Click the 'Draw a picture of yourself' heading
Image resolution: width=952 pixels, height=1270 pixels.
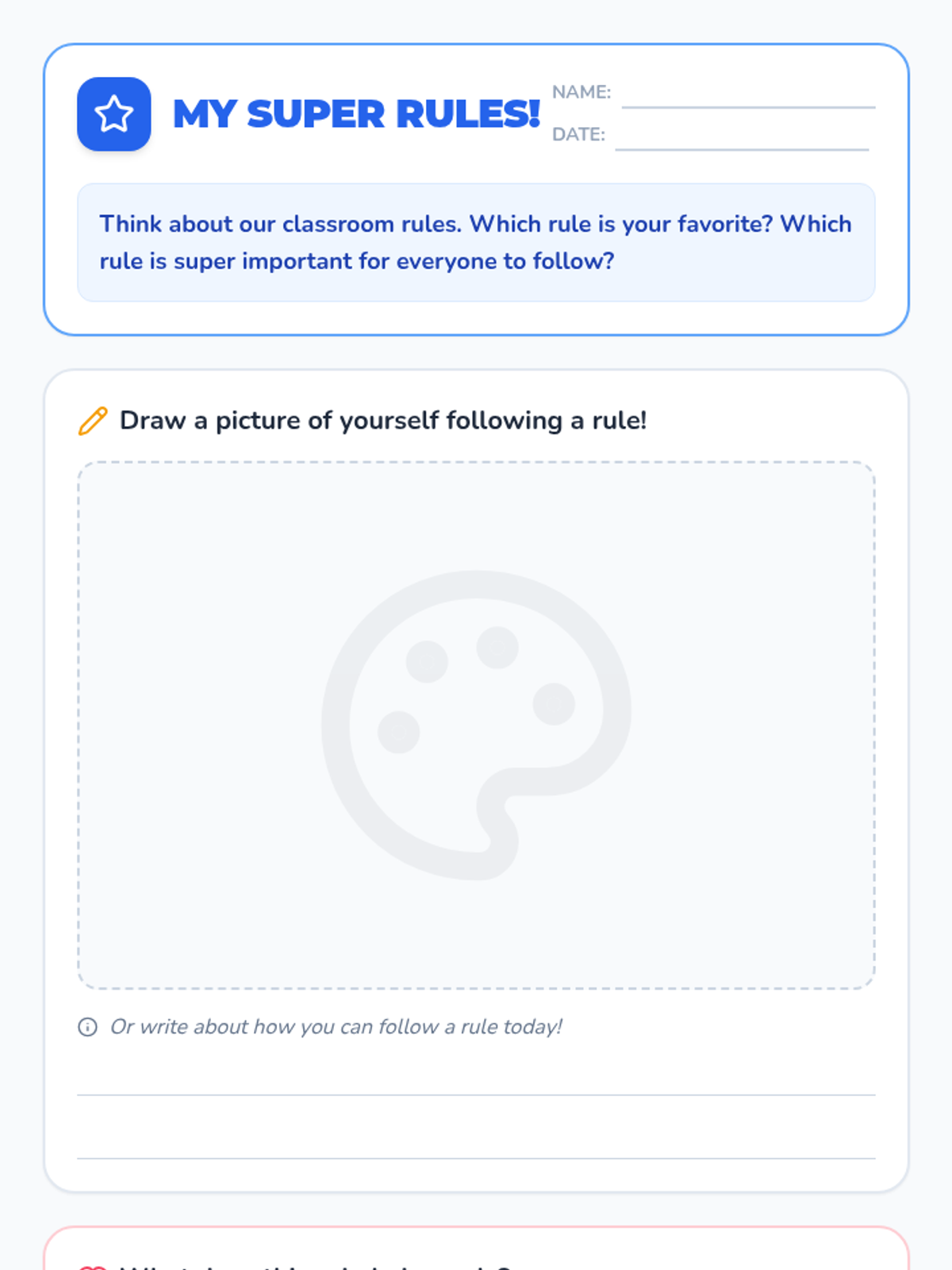[x=383, y=421]
